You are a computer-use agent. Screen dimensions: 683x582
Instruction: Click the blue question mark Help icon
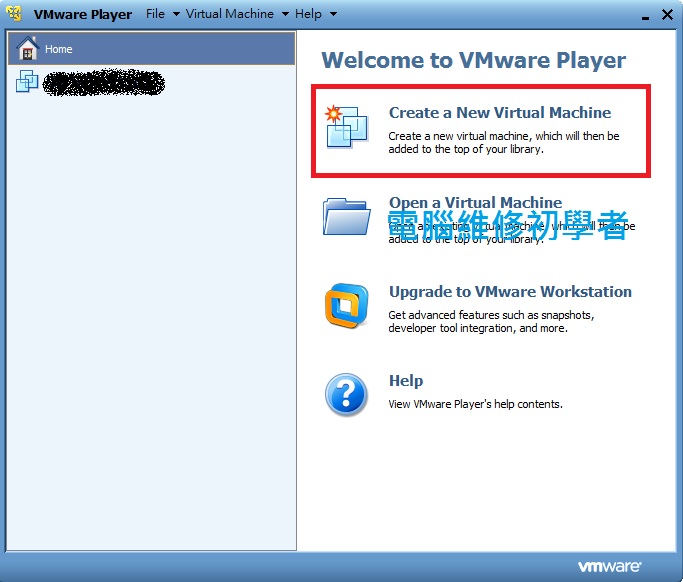(x=346, y=395)
